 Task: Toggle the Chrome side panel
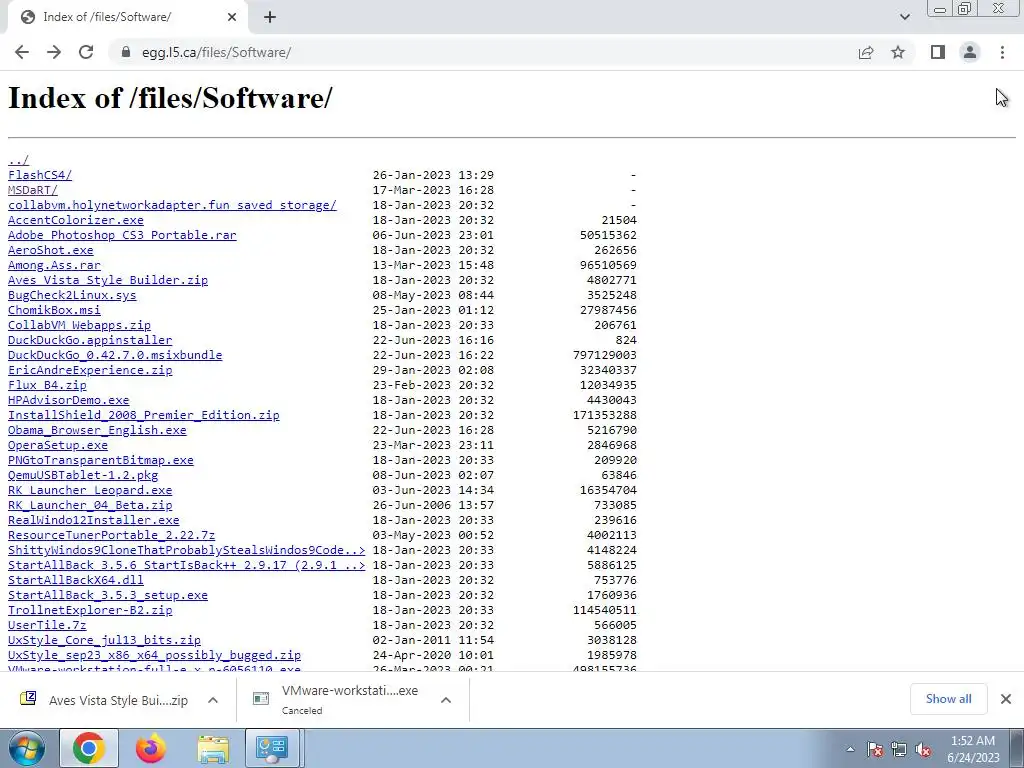click(x=938, y=52)
